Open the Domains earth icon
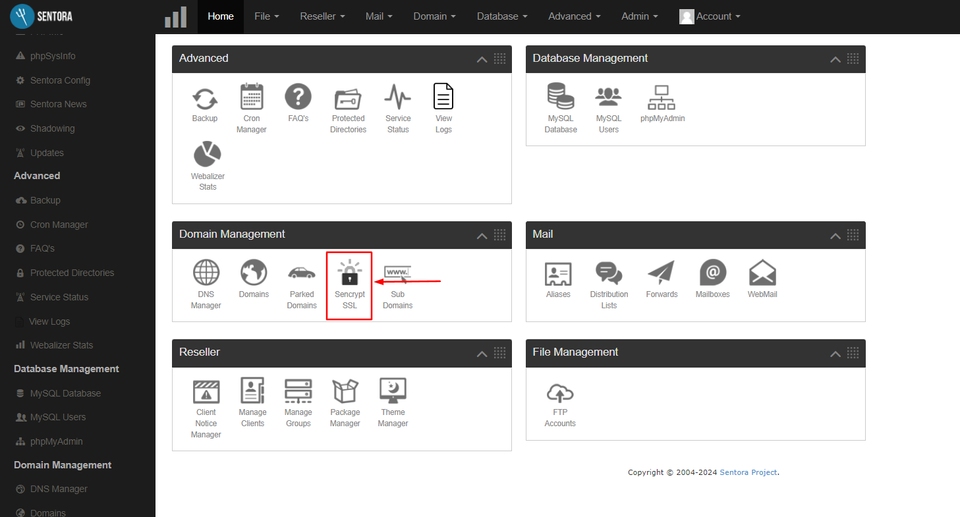Image resolution: width=960 pixels, height=517 pixels. pos(253,273)
